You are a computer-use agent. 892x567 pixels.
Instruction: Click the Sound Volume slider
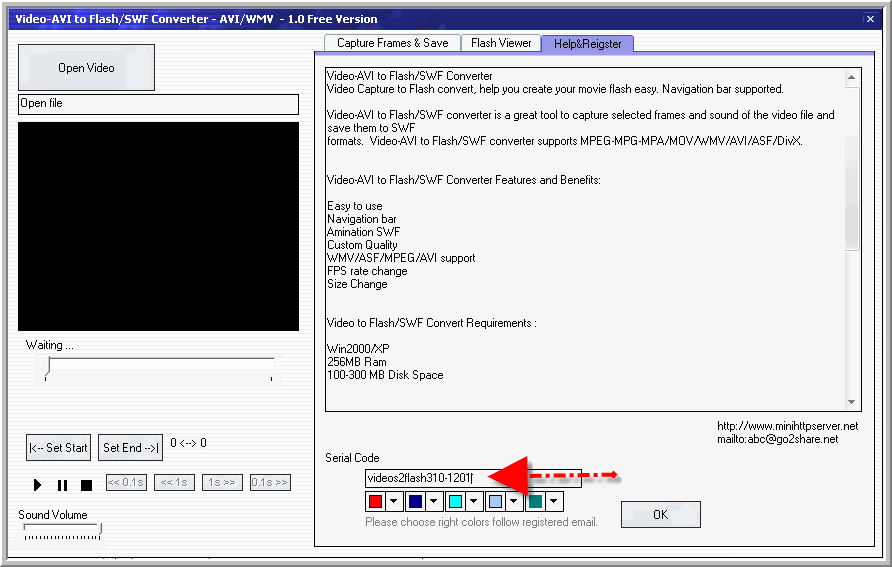(60, 531)
